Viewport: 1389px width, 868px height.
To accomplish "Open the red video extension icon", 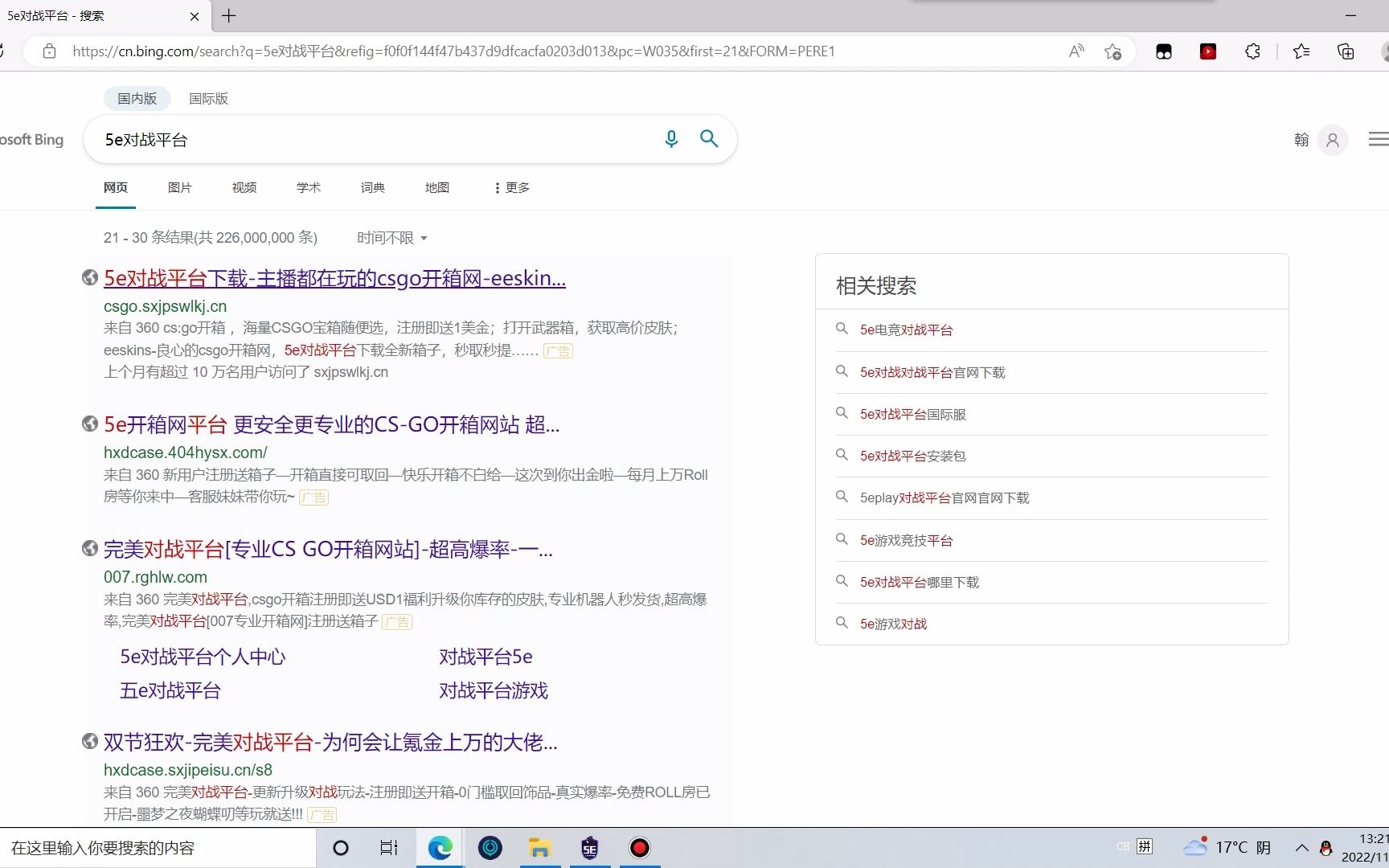I will (1207, 51).
